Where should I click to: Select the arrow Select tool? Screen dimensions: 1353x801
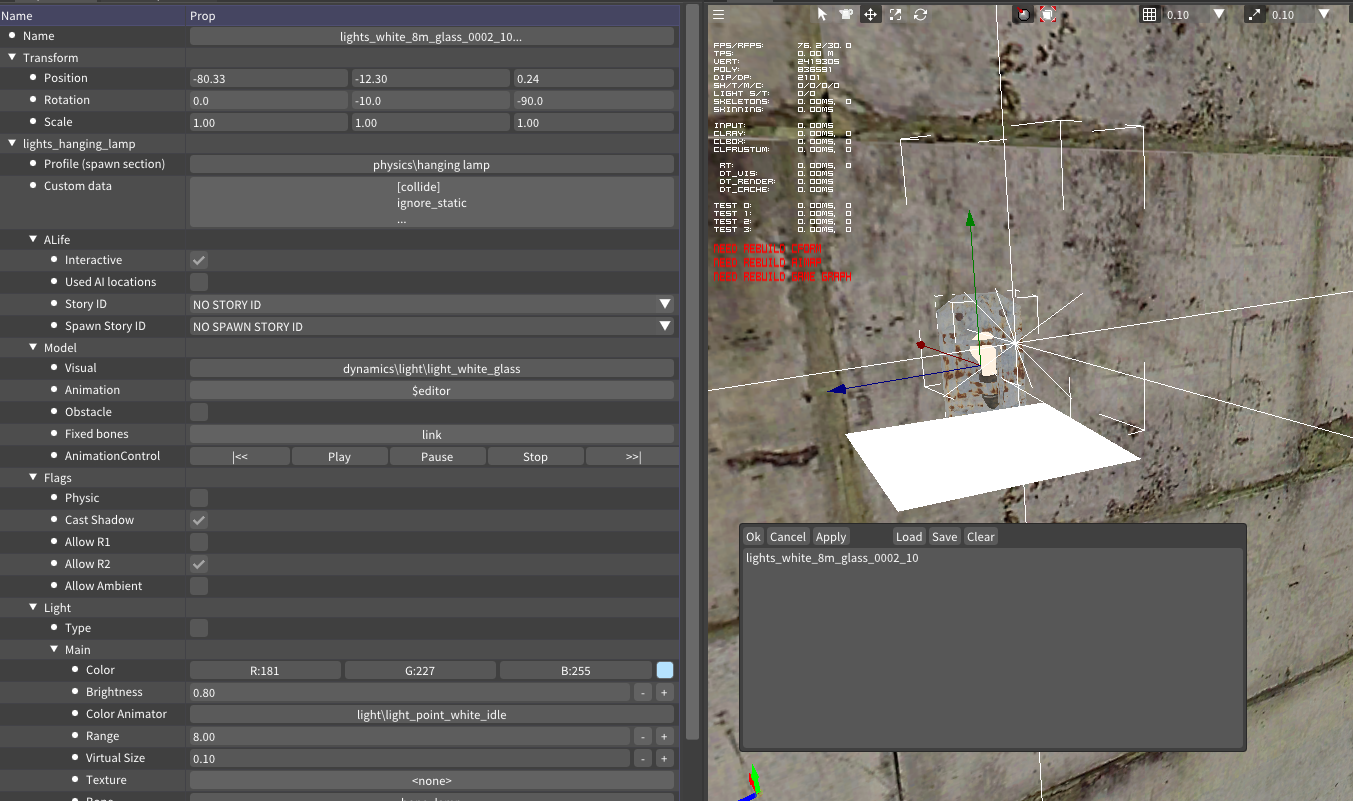point(822,14)
